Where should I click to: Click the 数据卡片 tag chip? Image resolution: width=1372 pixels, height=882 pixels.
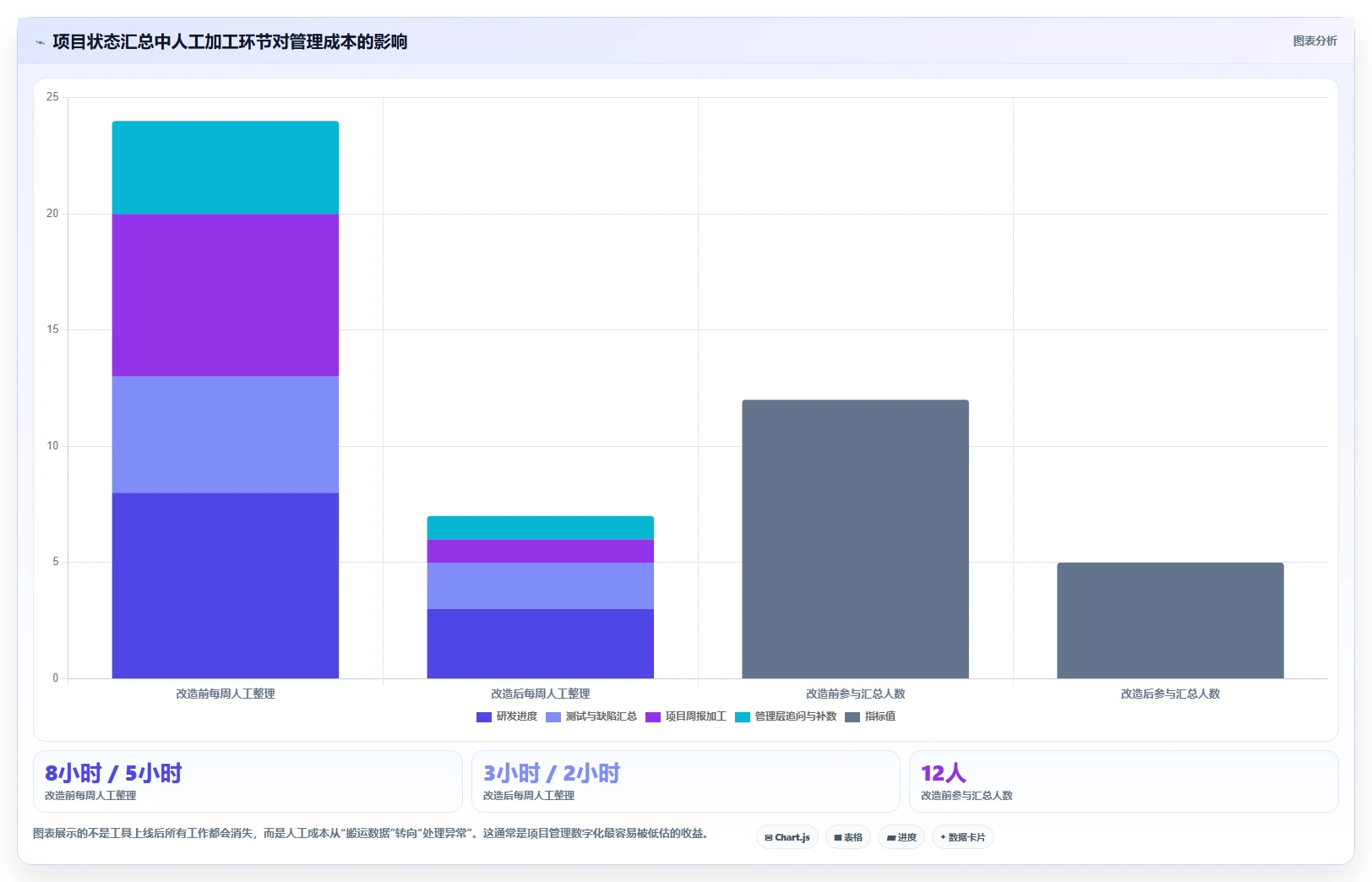pyautogui.click(x=963, y=837)
